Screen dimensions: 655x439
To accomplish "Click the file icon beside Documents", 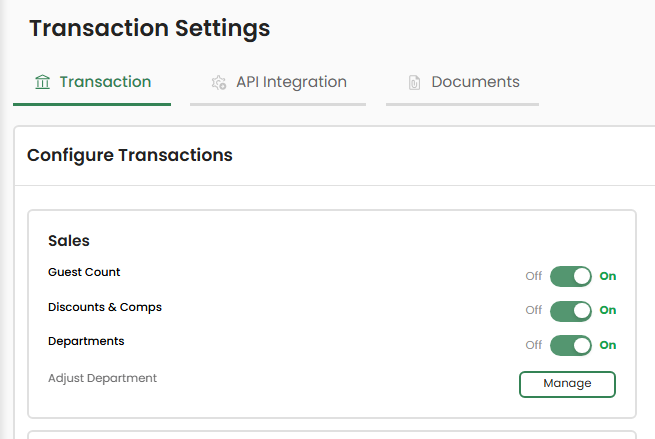I will pyautogui.click(x=414, y=83).
